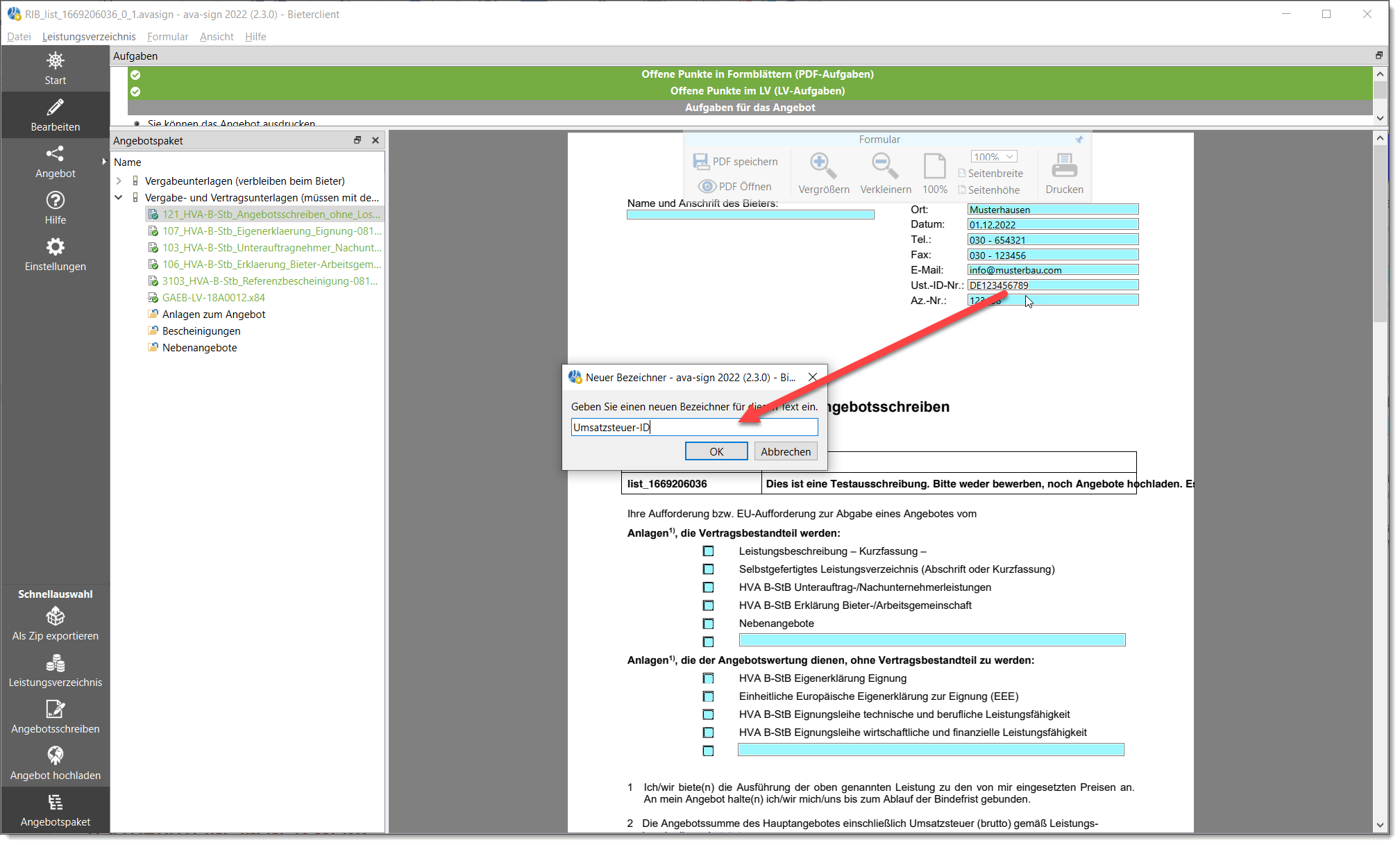Screen dimensions: 1400x845
Task: Open the Datei menu
Action: tap(19, 37)
